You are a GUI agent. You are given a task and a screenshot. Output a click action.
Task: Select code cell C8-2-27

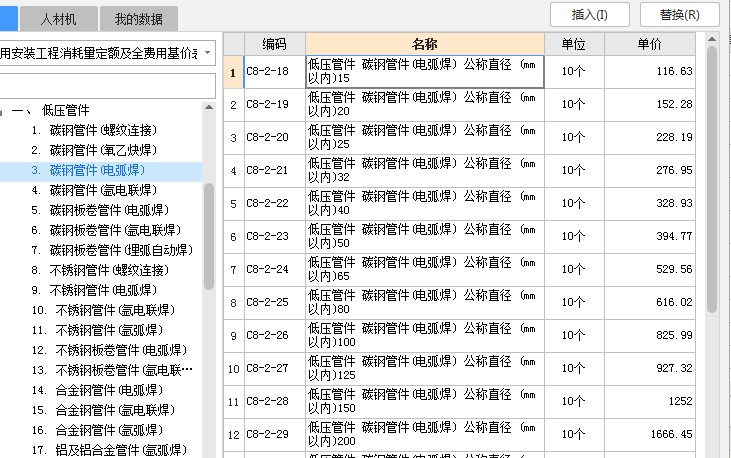(275, 369)
